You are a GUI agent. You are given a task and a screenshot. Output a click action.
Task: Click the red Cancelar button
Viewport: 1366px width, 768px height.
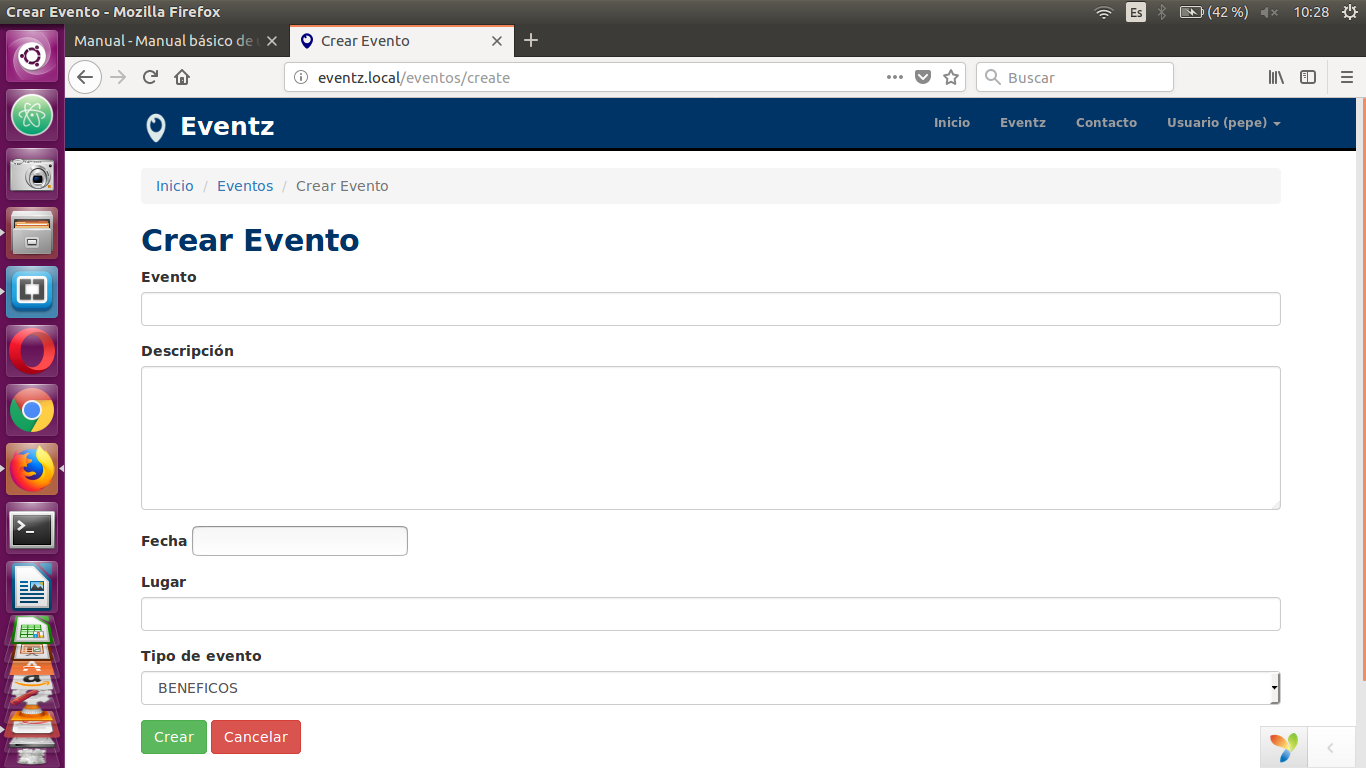pyautogui.click(x=256, y=737)
